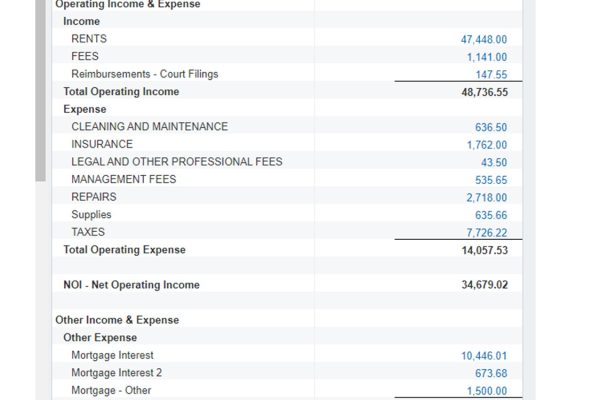Click Supplies expense value 635.66
The height and width of the screenshot is (400, 600).
pos(491,215)
